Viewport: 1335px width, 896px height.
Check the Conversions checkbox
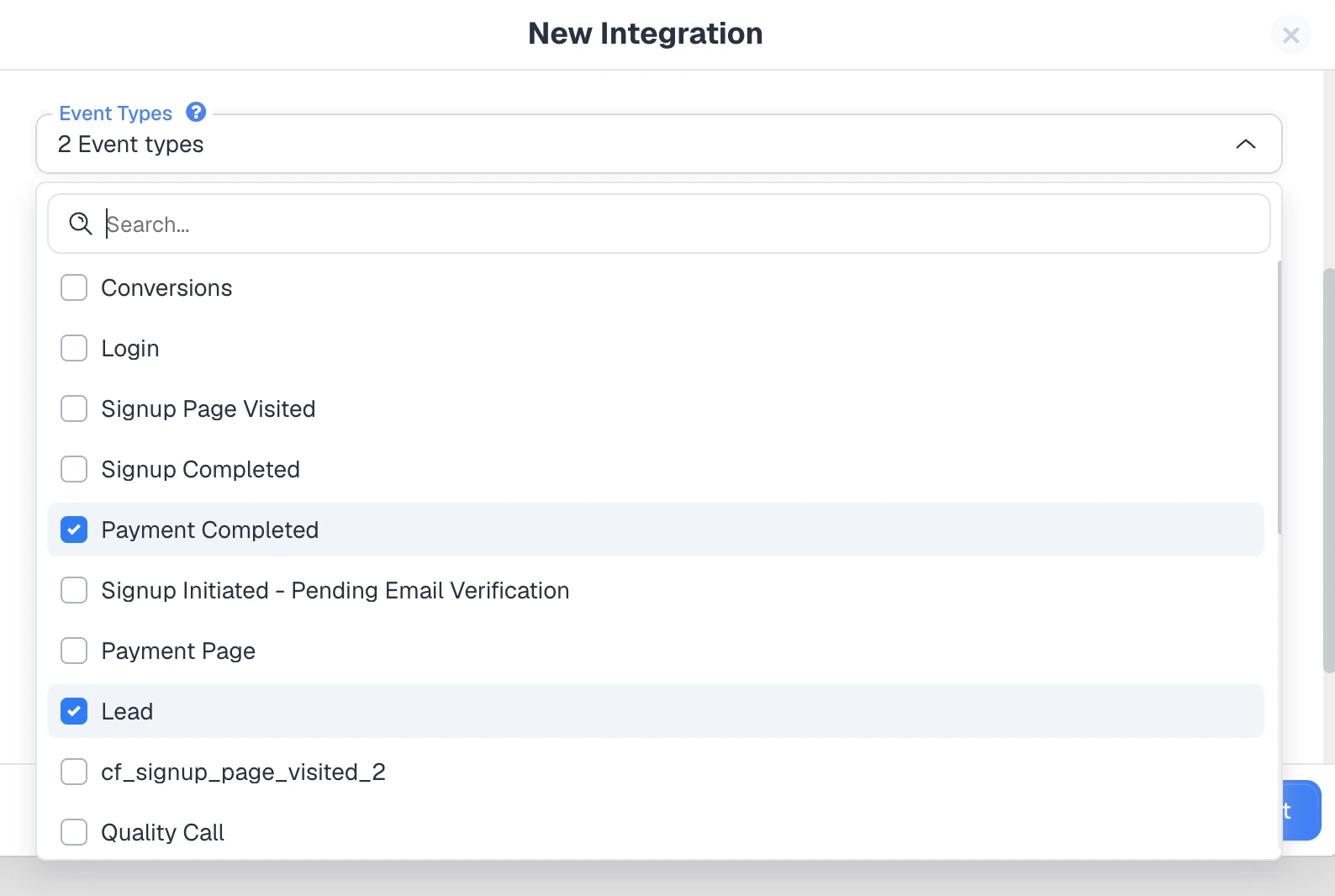point(74,287)
